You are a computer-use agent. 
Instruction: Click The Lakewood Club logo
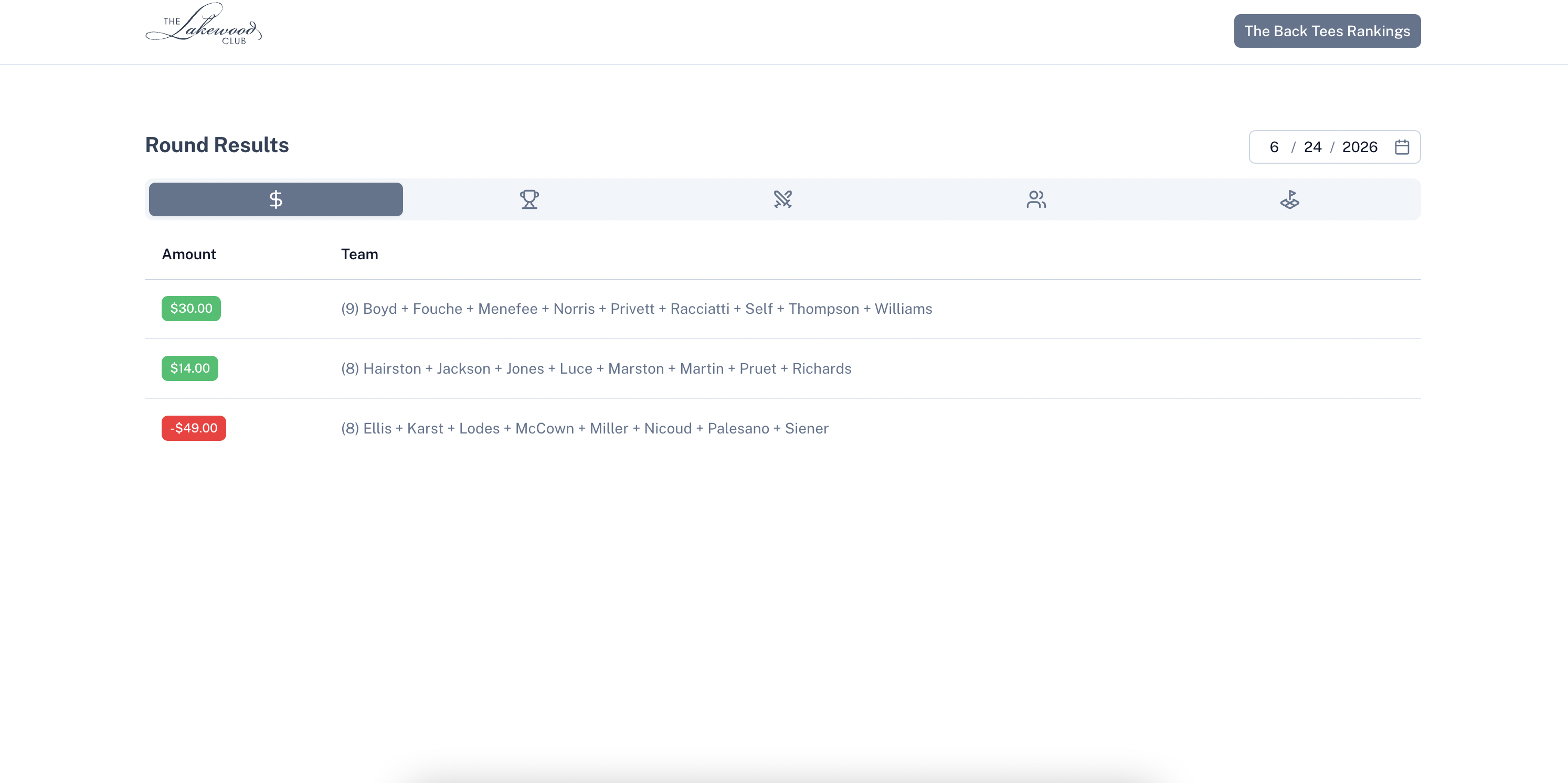click(x=203, y=24)
